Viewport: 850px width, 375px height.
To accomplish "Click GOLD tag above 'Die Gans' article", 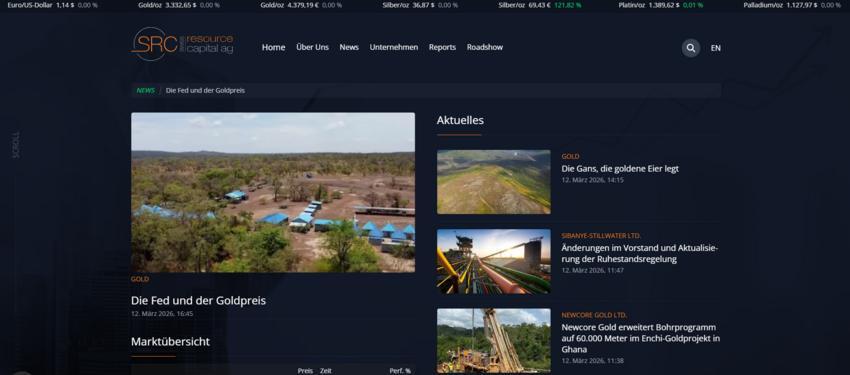I will point(570,156).
